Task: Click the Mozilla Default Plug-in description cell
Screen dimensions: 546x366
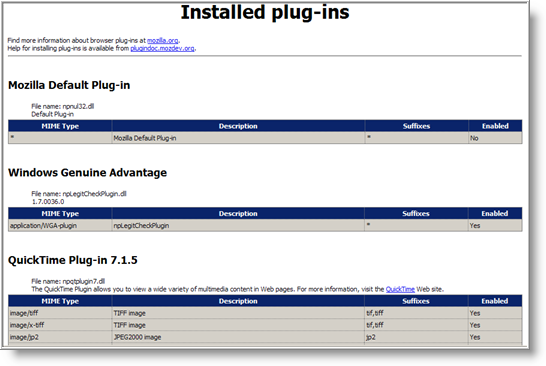Action: coord(238,138)
